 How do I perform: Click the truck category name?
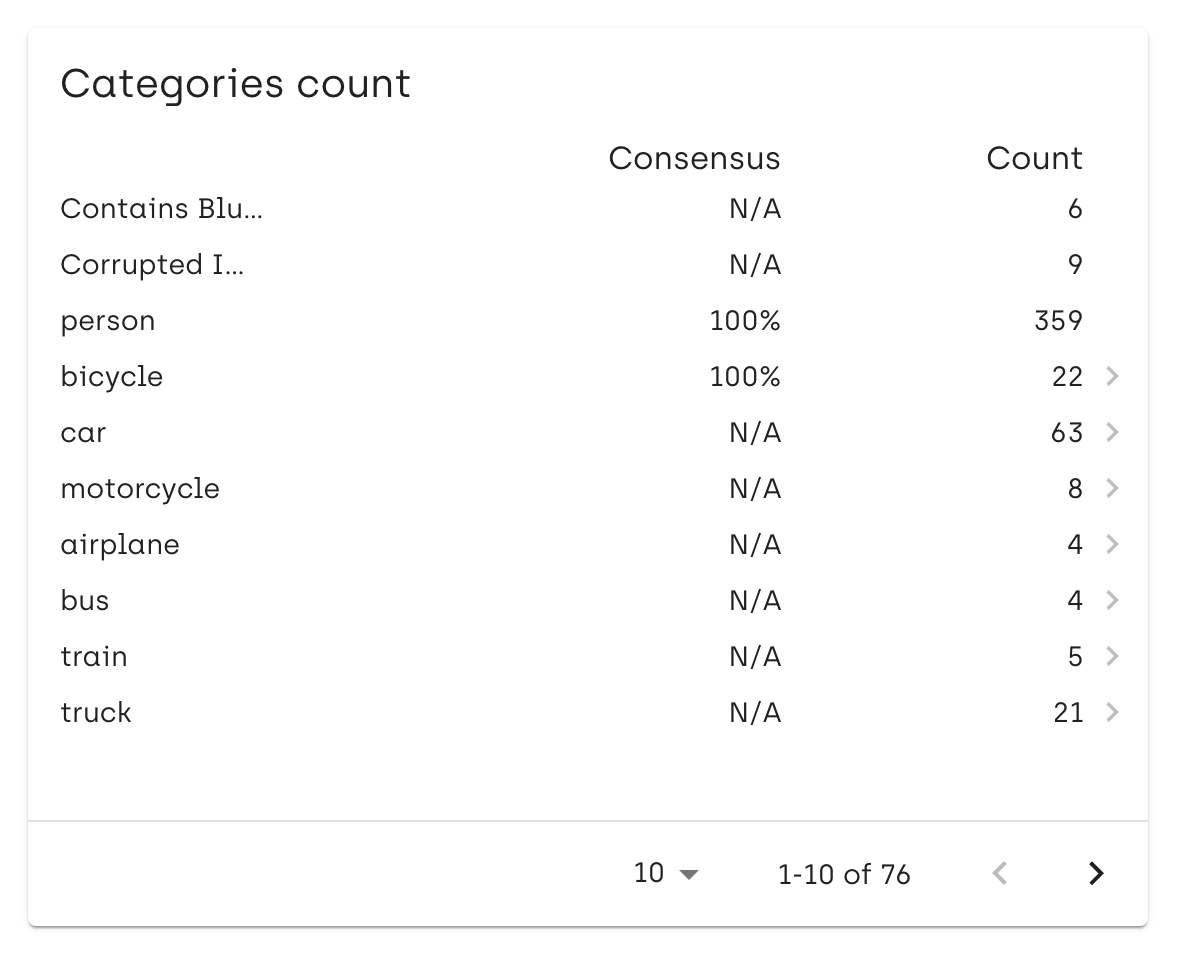point(96,712)
